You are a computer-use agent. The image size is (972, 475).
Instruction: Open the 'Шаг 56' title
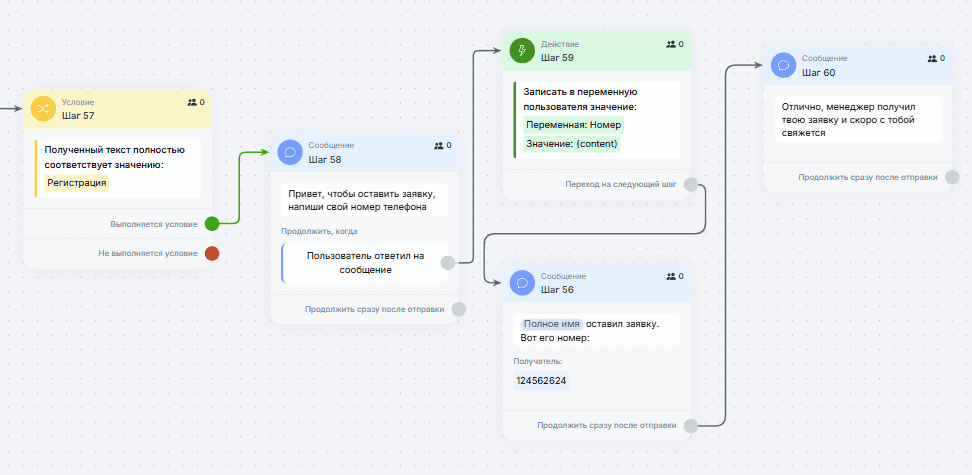click(x=557, y=290)
